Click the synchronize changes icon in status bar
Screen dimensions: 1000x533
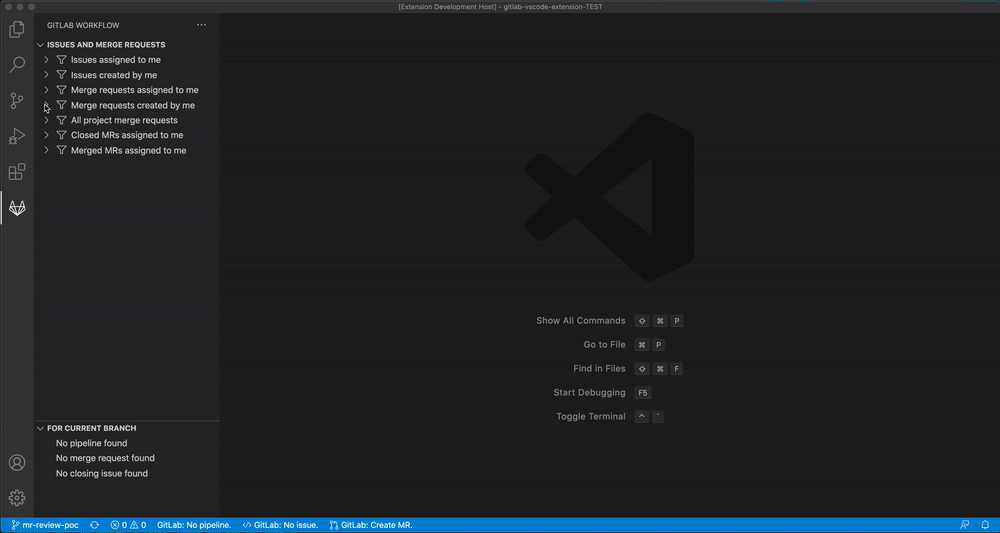click(94, 525)
